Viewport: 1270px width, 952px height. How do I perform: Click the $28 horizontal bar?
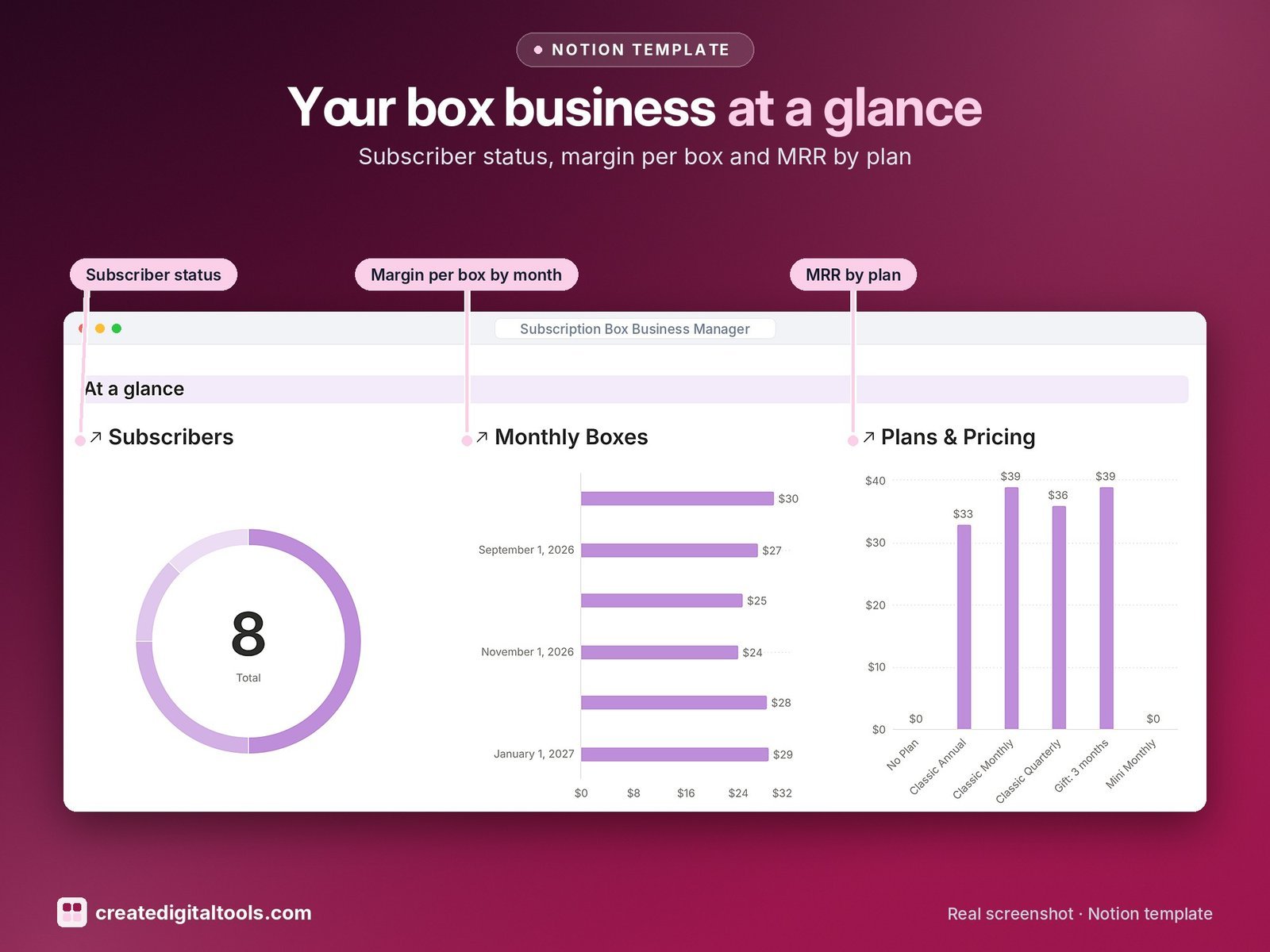coord(674,703)
